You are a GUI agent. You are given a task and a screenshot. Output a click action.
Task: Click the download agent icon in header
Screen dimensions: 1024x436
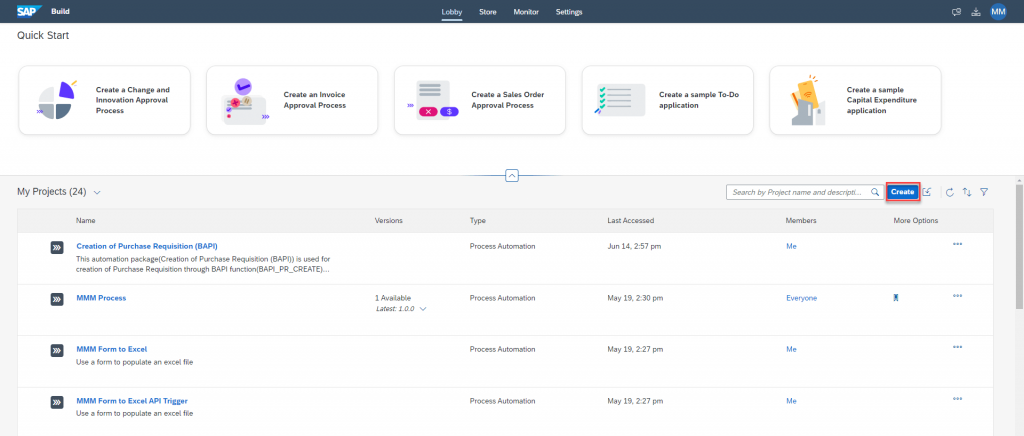976,12
